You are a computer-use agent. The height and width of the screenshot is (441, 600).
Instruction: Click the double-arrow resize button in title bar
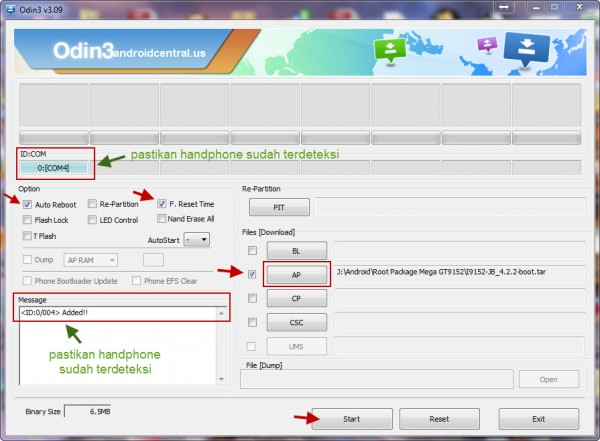pyautogui.click(x=504, y=7)
